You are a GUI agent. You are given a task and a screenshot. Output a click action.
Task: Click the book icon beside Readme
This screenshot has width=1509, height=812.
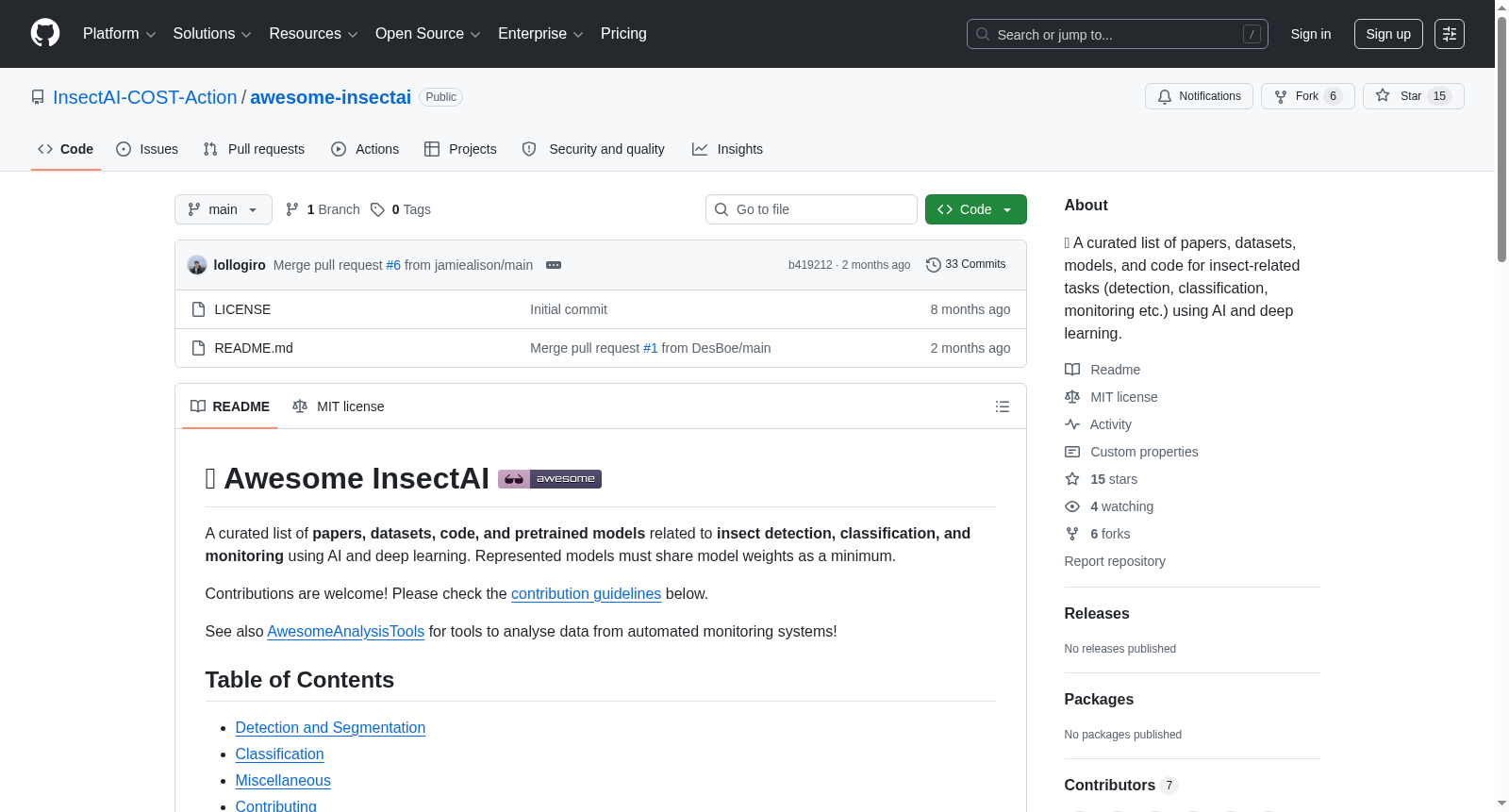(1072, 370)
